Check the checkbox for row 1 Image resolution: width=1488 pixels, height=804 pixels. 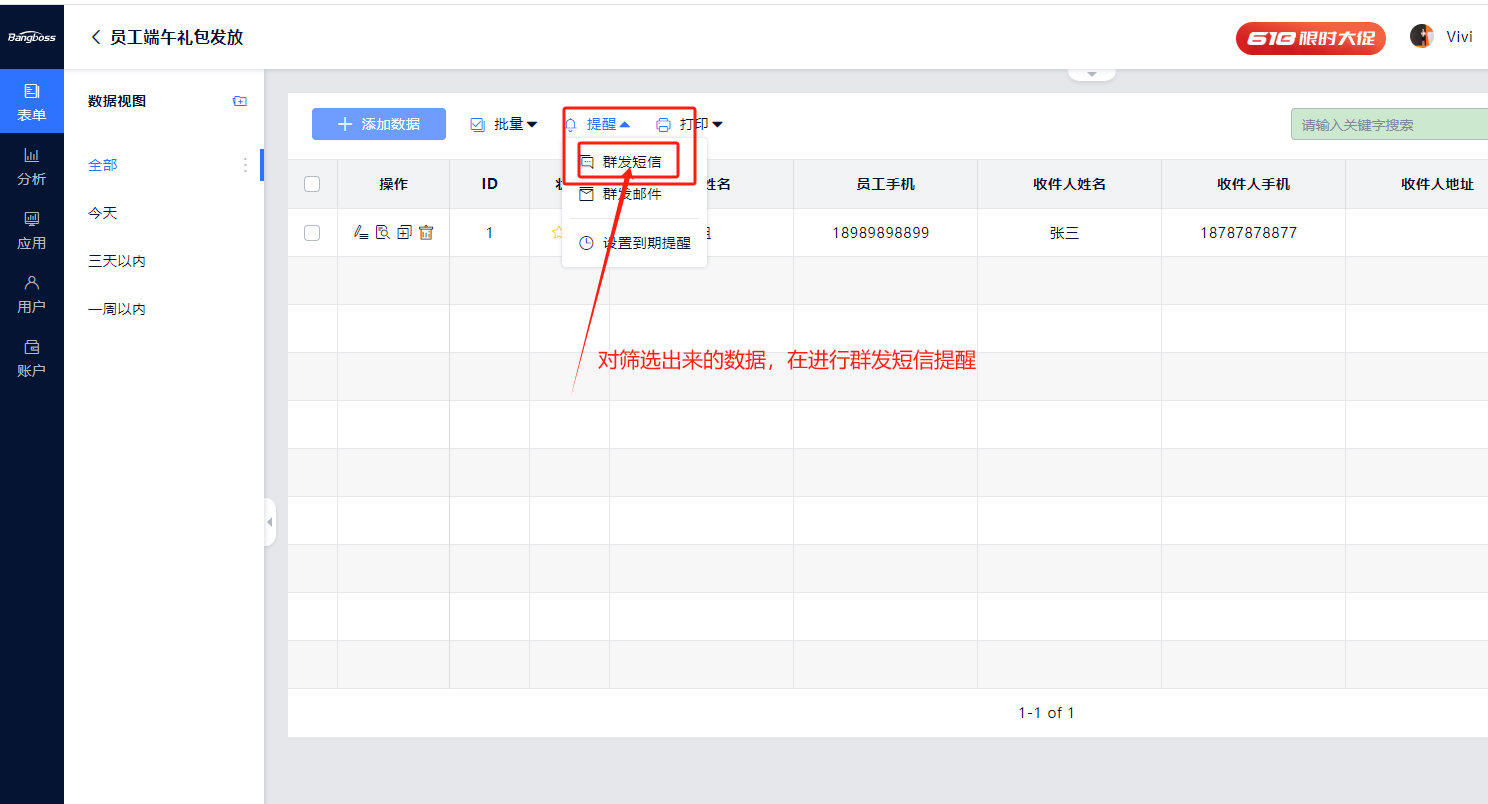pyautogui.click(x=312, y=233)
